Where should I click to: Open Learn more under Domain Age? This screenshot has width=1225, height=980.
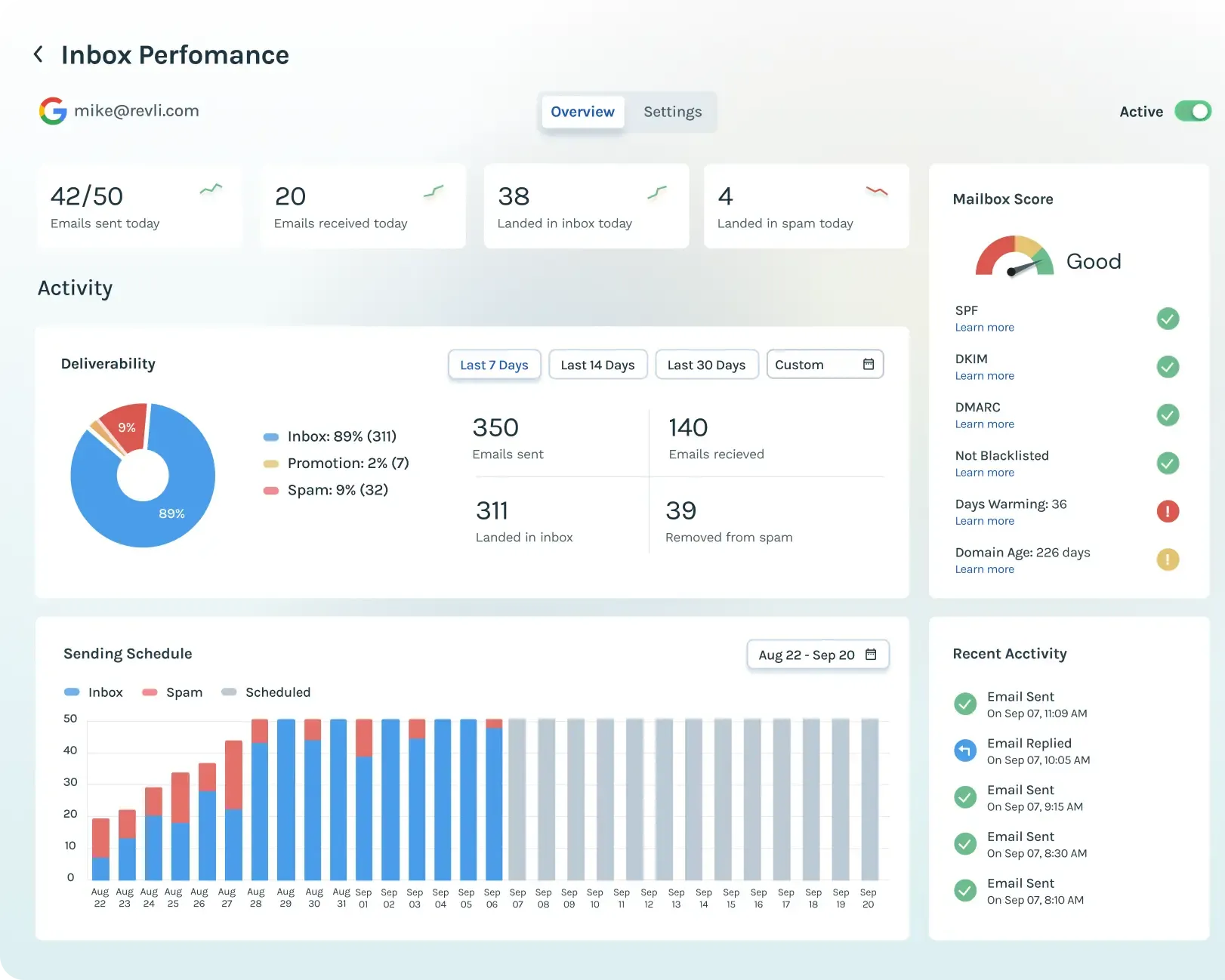tap(984, 569)
